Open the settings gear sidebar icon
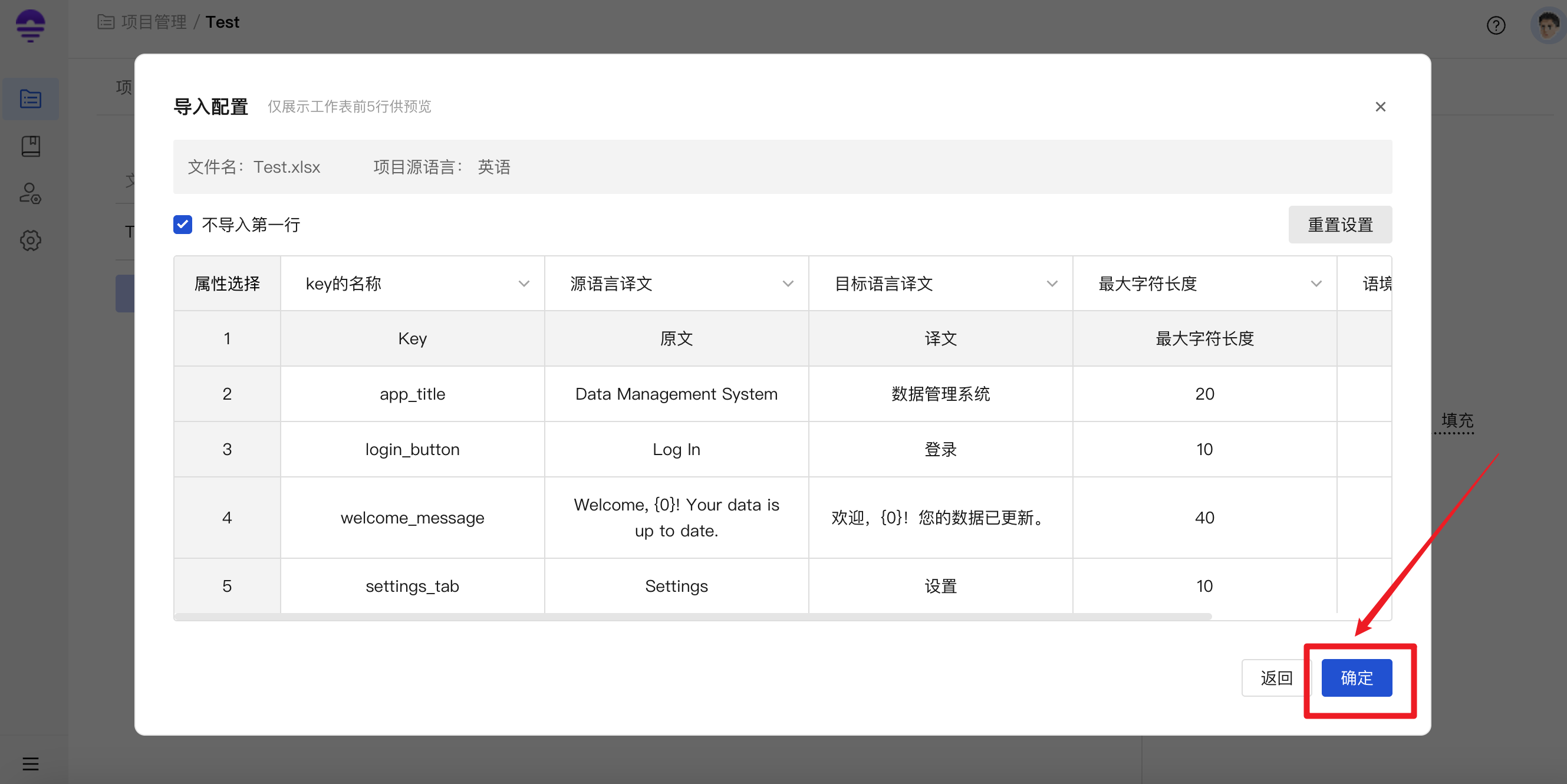This screenshot has width=1567, height=784. point(31,241)
